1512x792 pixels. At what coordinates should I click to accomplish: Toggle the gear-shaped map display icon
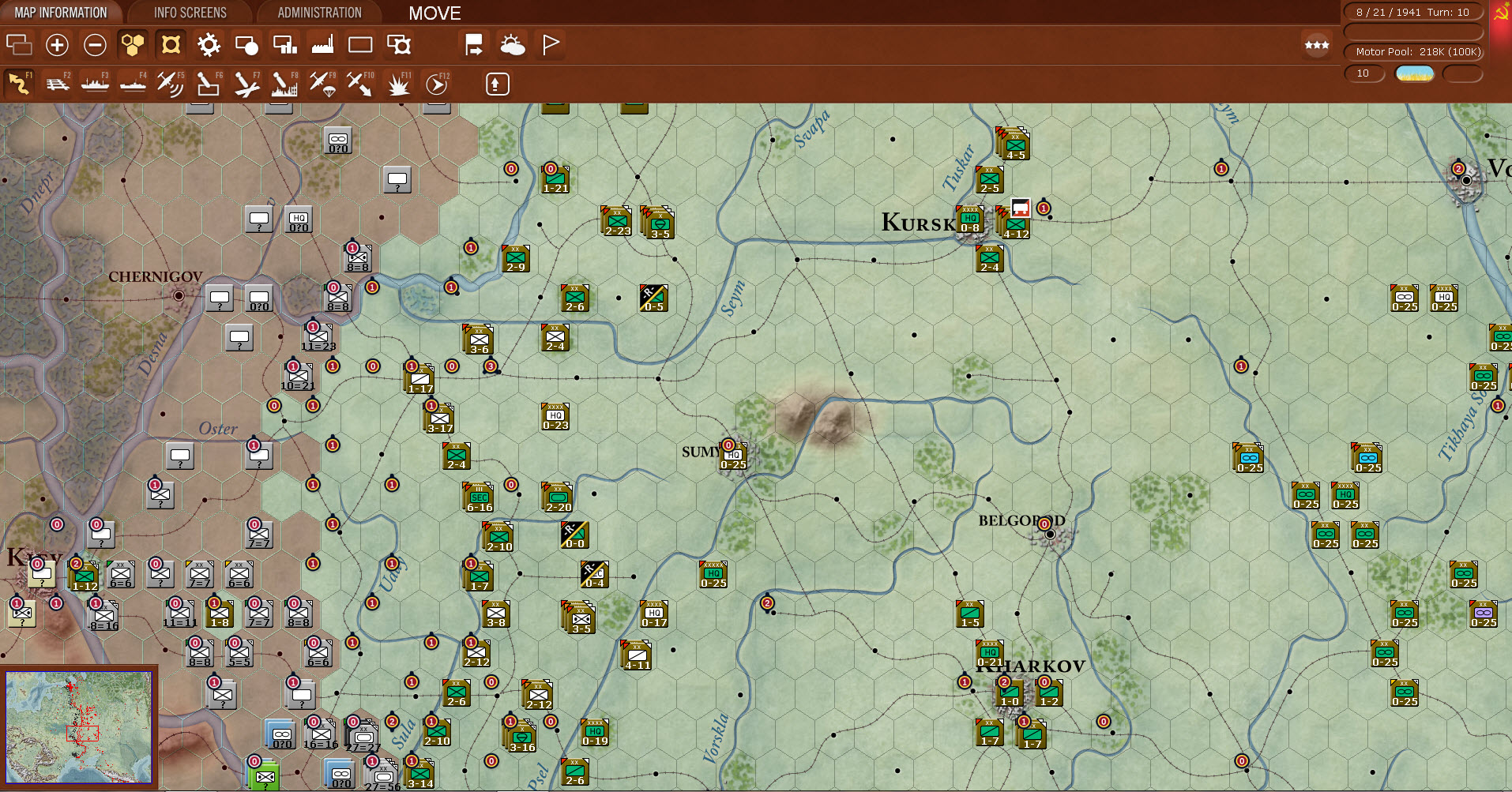click(209, 45)
